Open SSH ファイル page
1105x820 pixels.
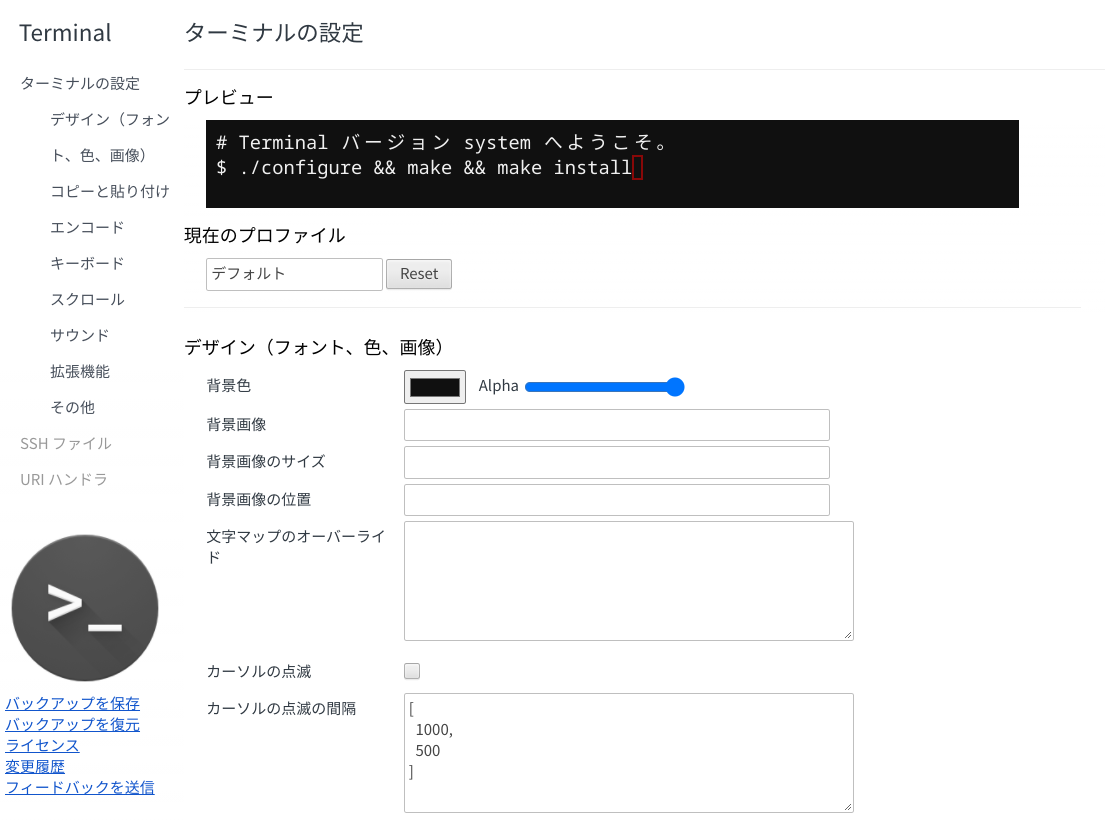[66, 443]
